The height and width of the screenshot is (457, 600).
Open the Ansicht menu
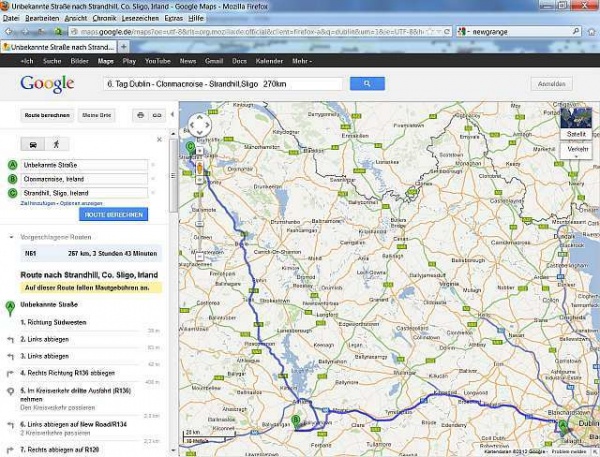[76, 18]
